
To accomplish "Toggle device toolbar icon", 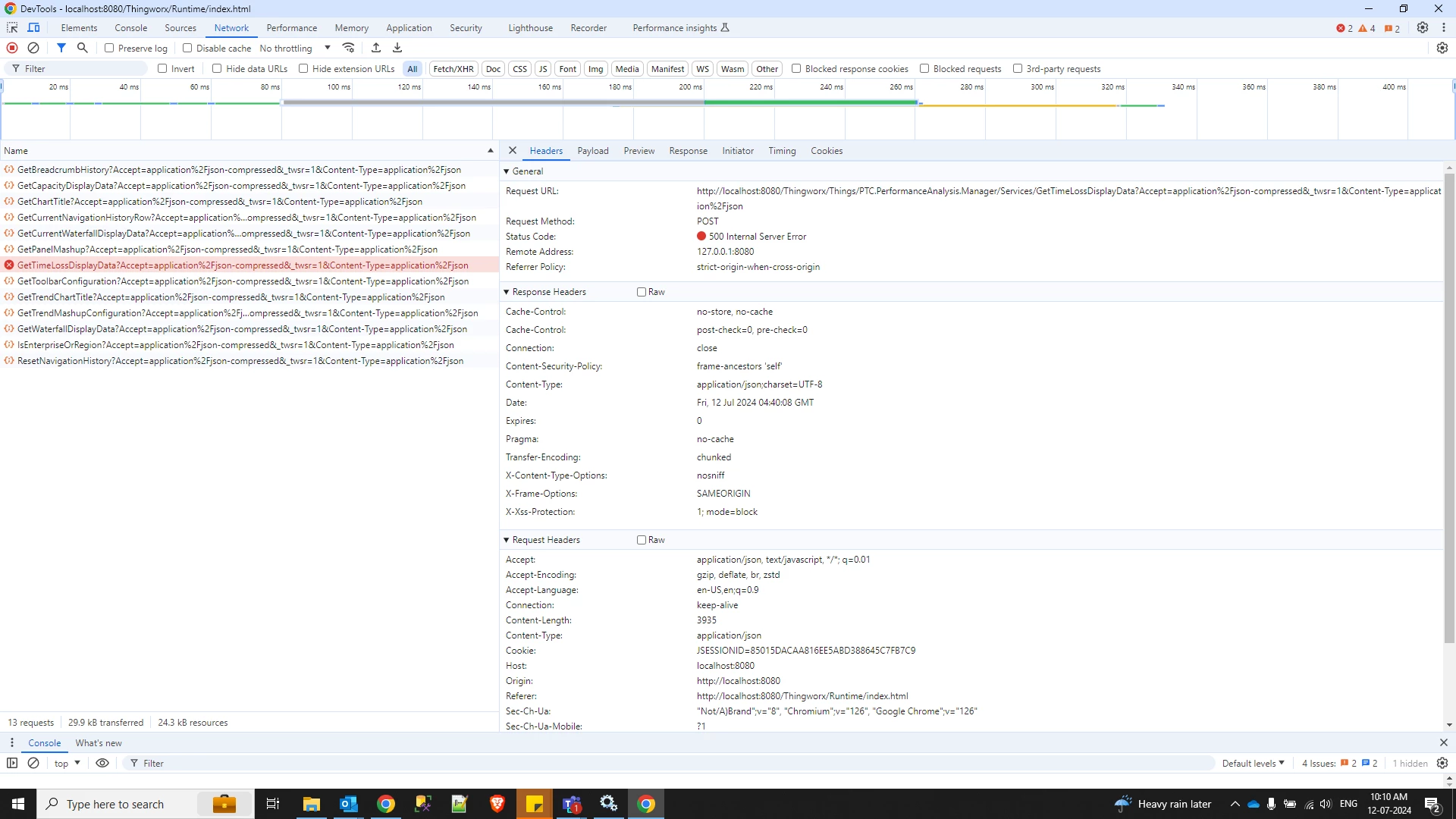I will (34, 28).
